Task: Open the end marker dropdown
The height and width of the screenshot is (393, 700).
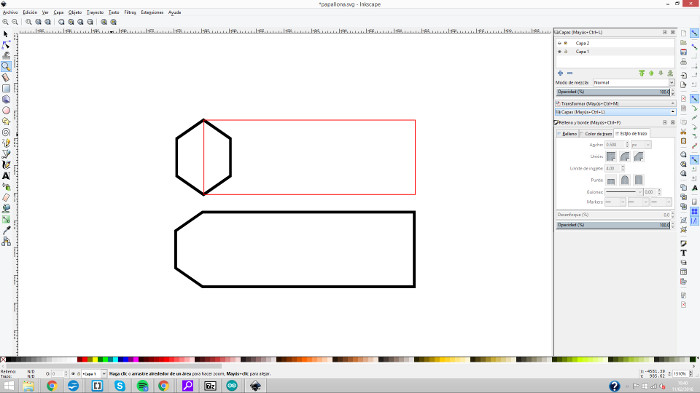Action: click(x=661, y=202)
